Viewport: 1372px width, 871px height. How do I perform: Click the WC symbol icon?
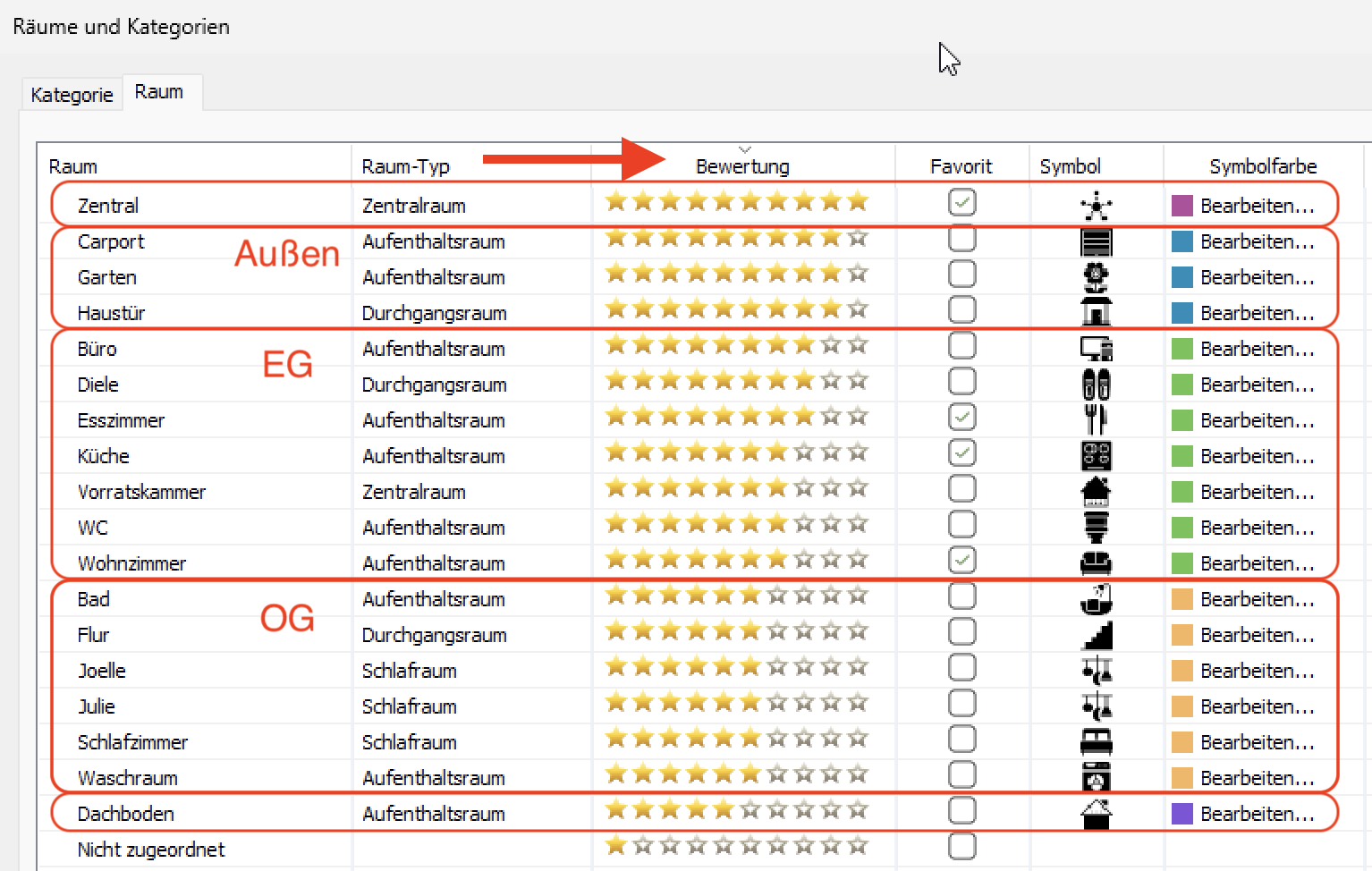tap(1096, 528)
